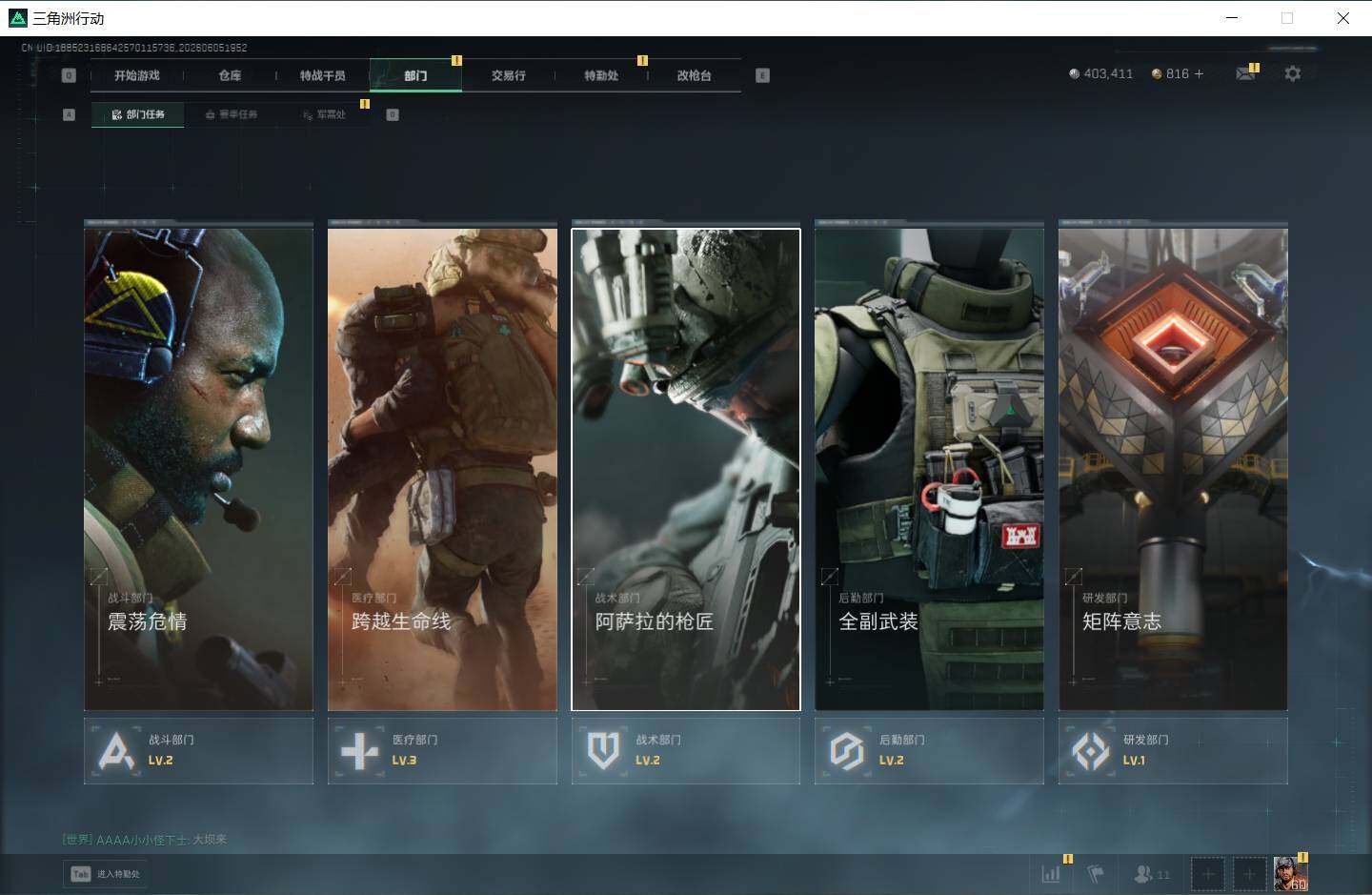Open the player avatar portrait

tap(1291, 873)
